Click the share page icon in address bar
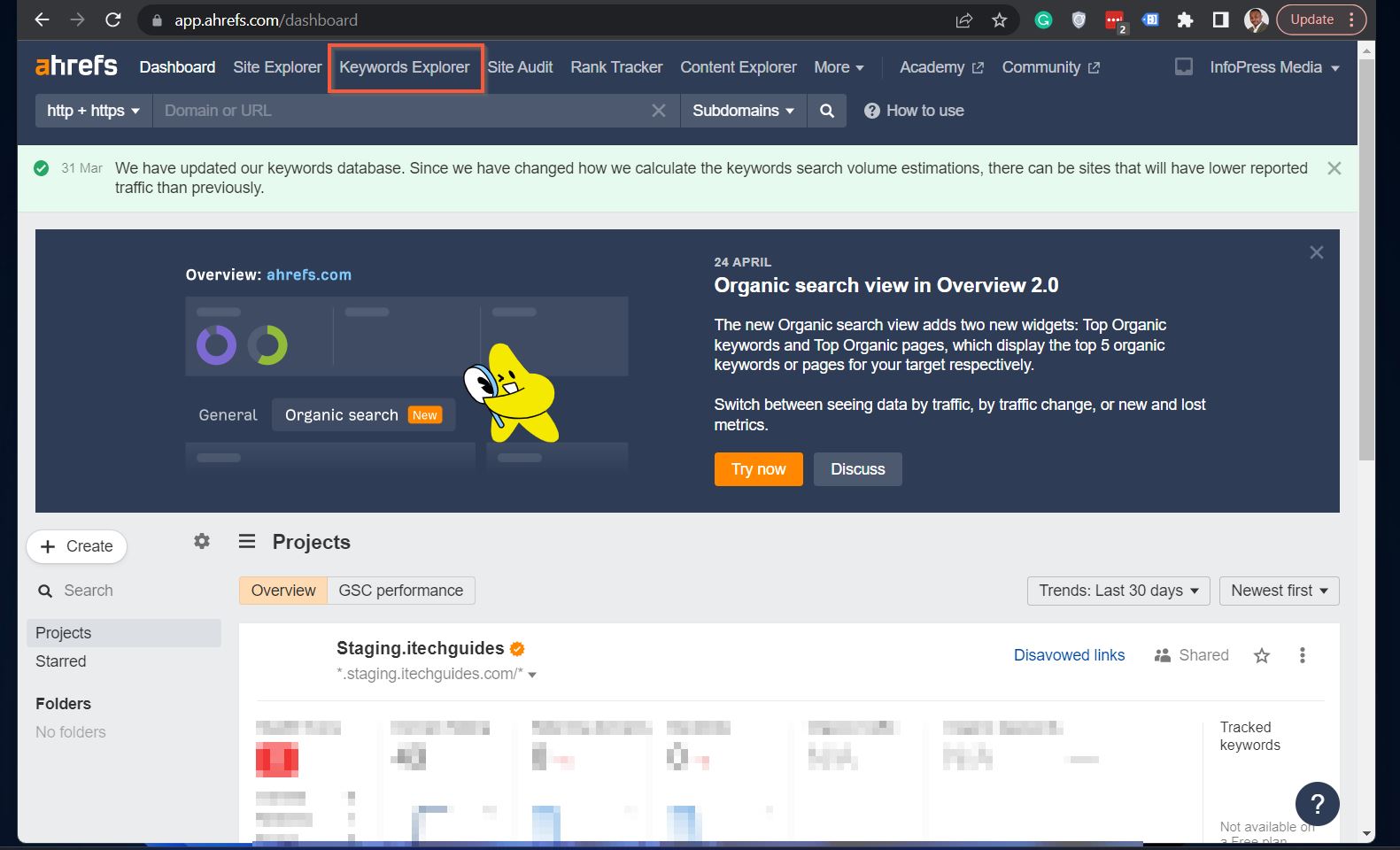The width and height of the screenshot is (1400, 850). 964,19
